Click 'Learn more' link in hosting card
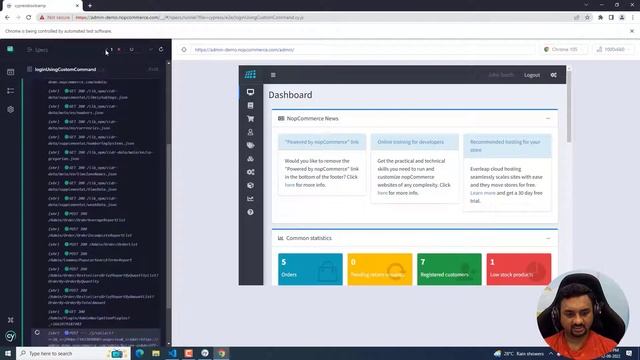 coord(482,193)
